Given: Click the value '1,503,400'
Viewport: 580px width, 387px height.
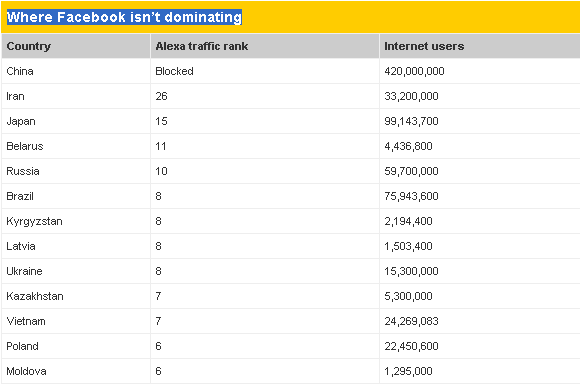Looking at the screenshot, I should pyautogui.click(x=408, y=246).
